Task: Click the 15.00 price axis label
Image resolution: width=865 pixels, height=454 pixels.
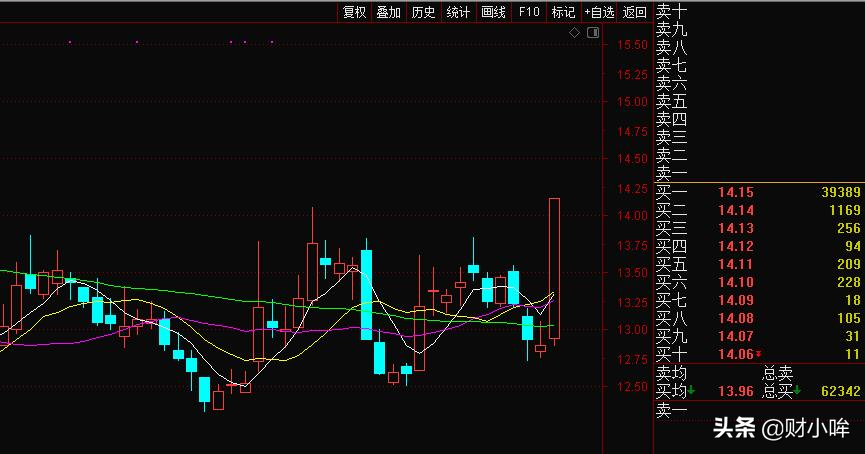Action: tap(632, 102)
